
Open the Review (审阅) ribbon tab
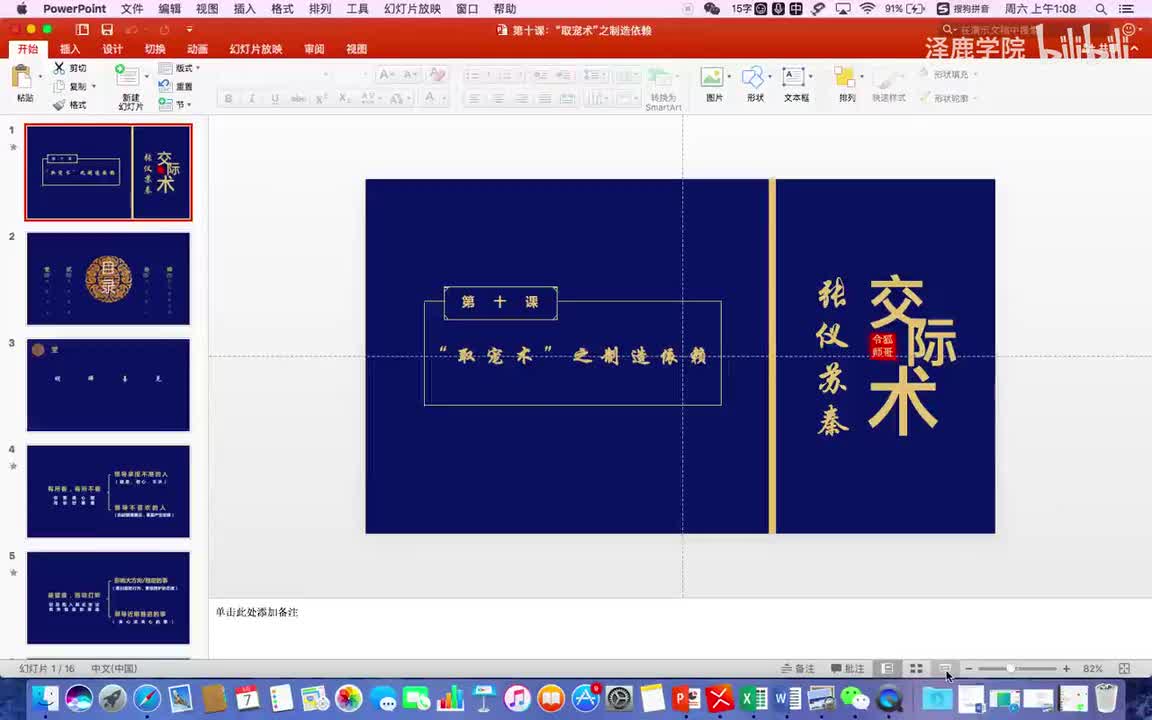314,49
